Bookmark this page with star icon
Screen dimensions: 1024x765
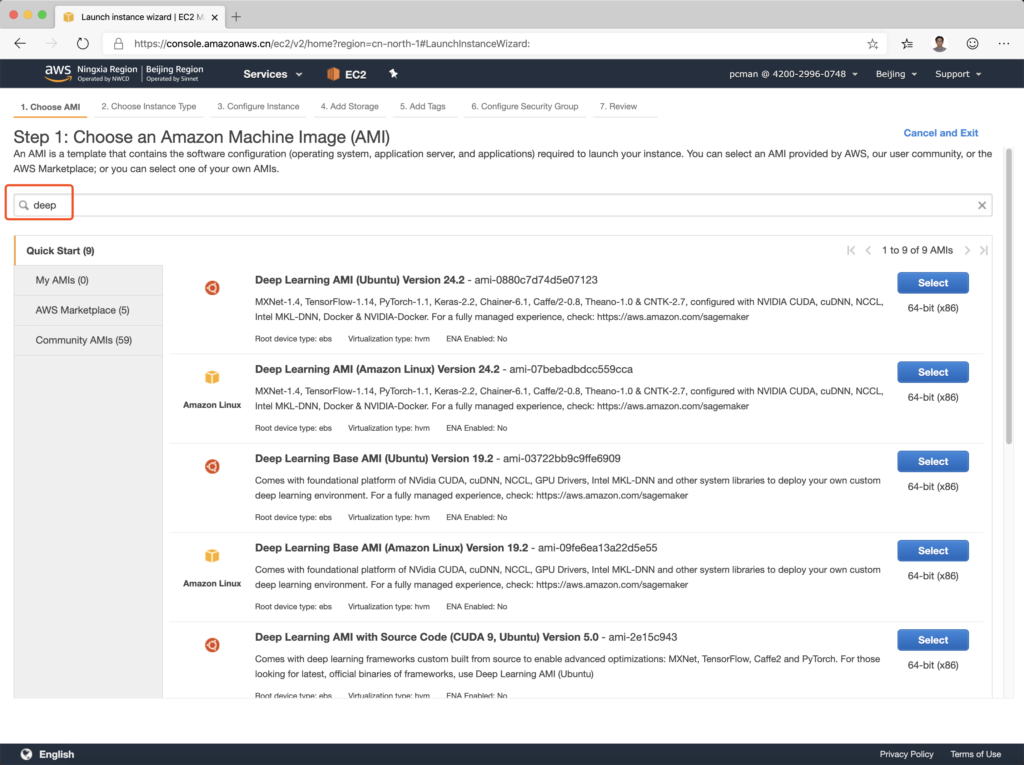(x=872, y=44)
